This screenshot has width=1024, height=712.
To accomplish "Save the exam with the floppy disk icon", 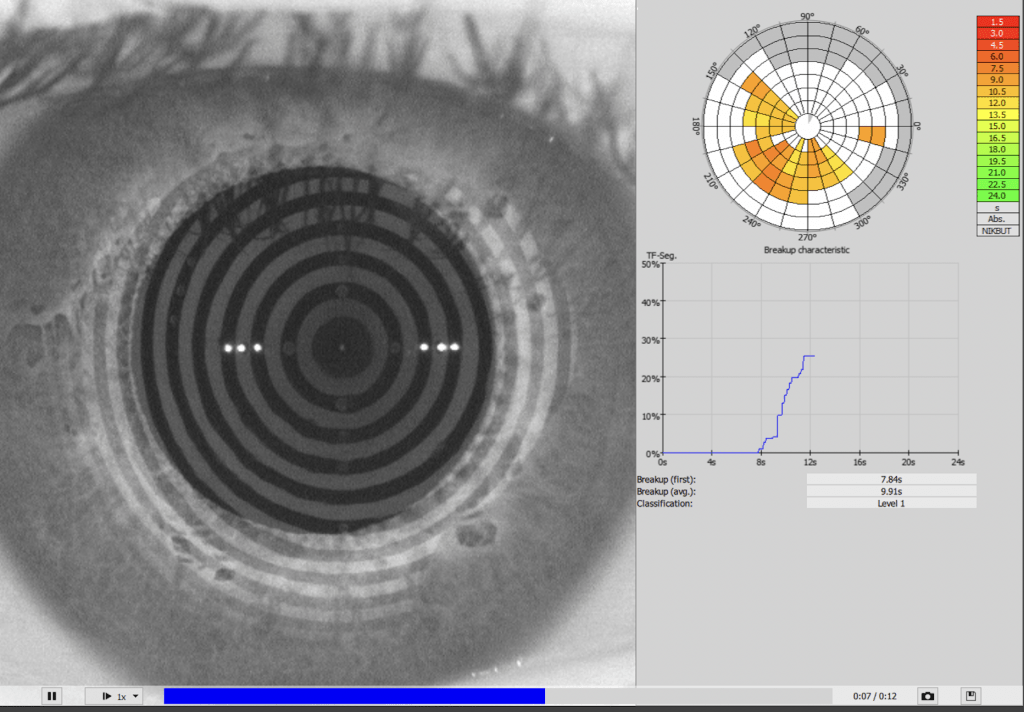I will [x=969, y=696].
